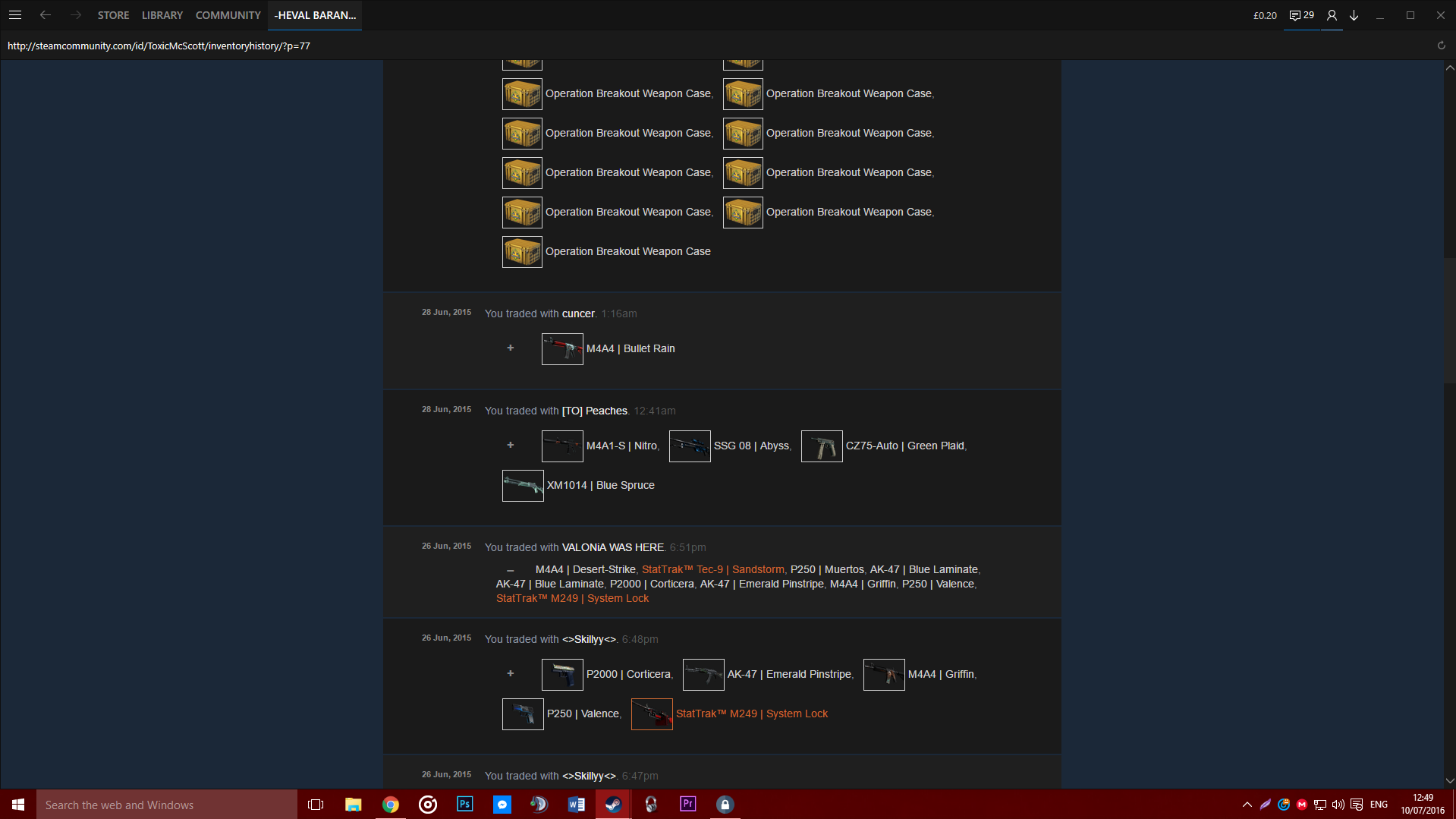Open the COMMUNITY menu
This screenshot has width=1456, height=819.
coord(228,15)
